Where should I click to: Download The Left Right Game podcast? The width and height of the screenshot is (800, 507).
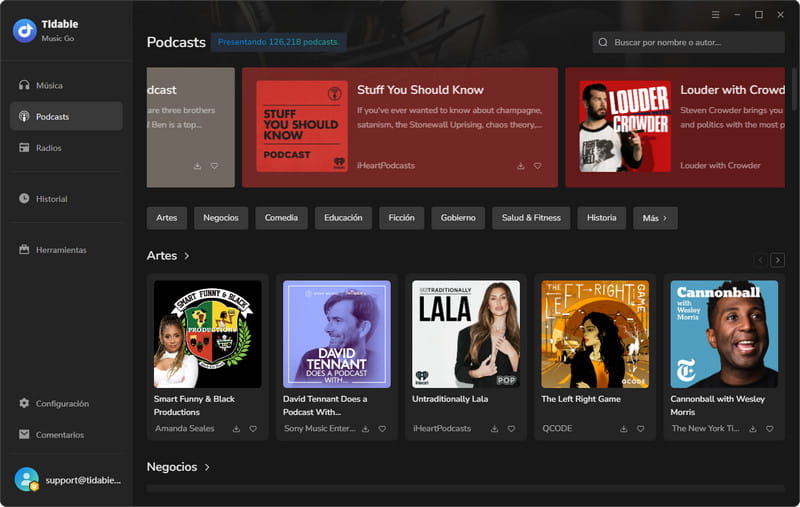pos(623,429)
